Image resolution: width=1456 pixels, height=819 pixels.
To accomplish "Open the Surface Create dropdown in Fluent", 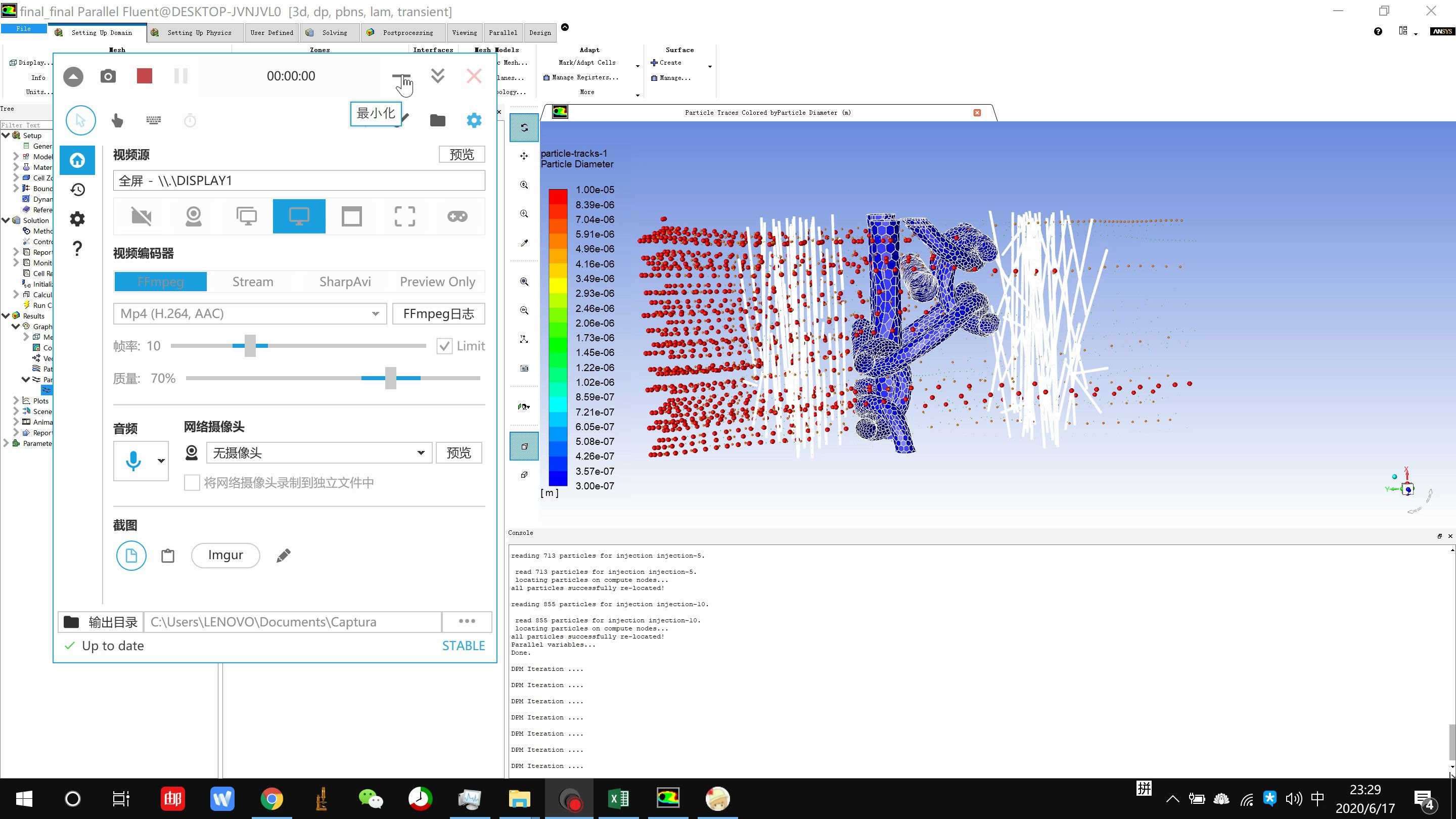I will click(x=710, y=66).
